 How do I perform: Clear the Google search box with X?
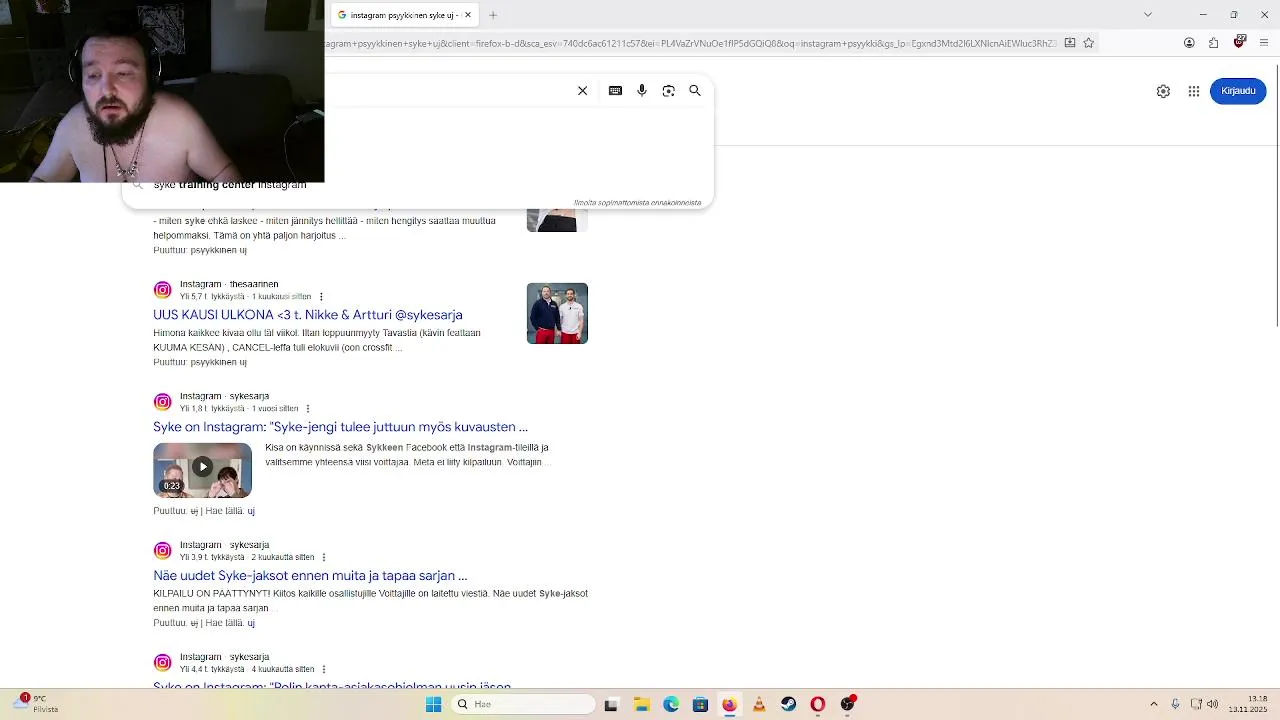tap(582, 91)
